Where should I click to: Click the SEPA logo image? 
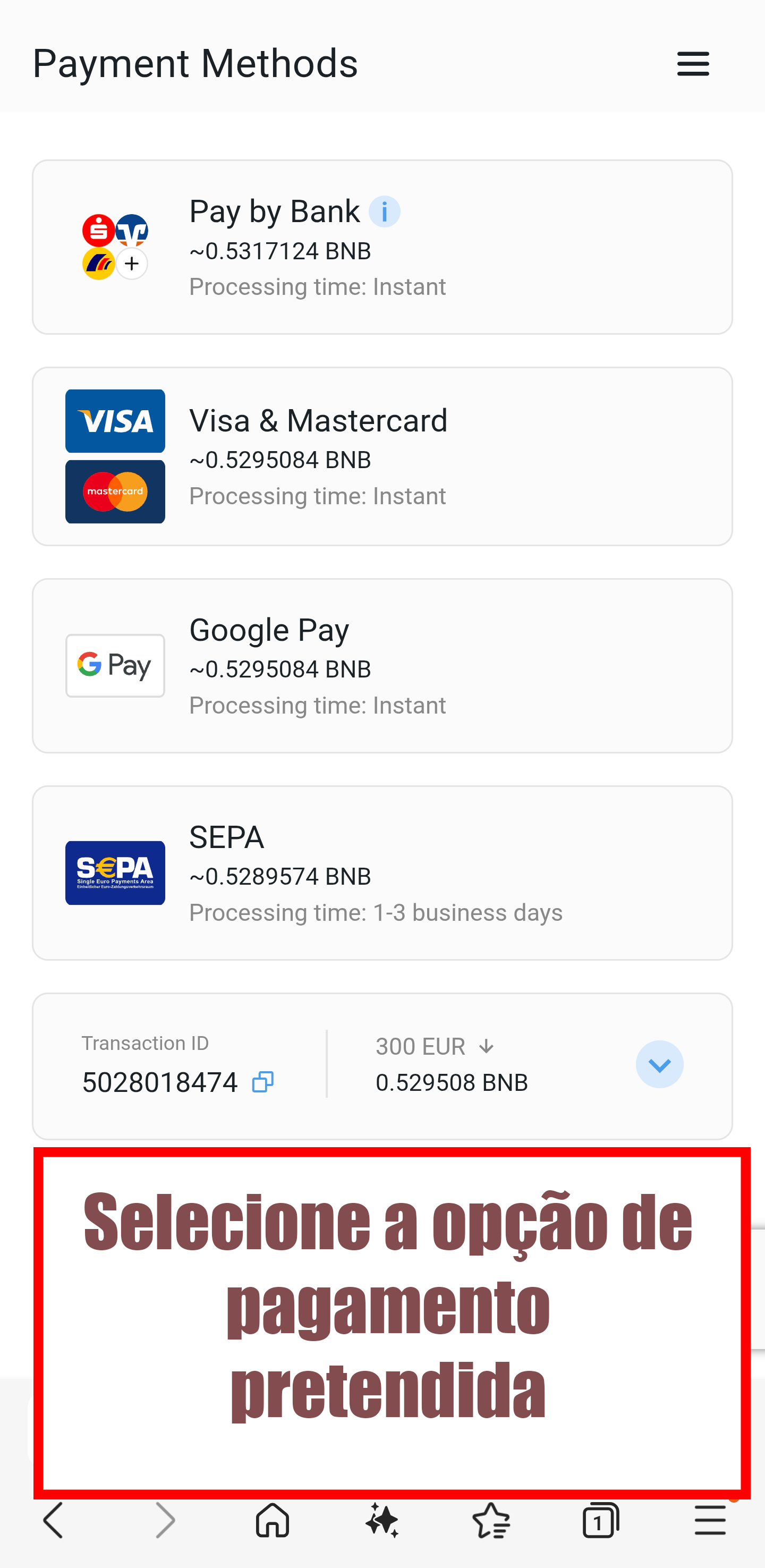tap(115, 873)
